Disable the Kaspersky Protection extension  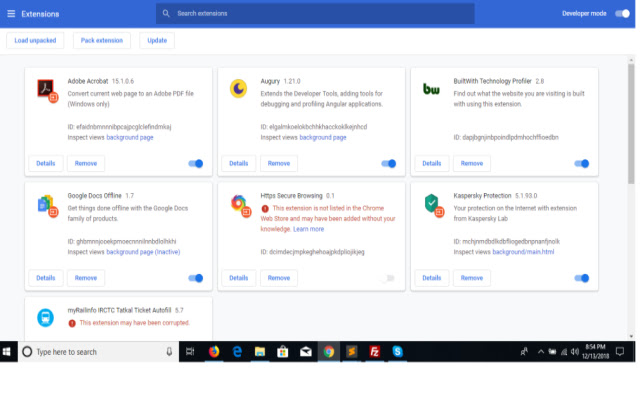(x=582, y=278)
